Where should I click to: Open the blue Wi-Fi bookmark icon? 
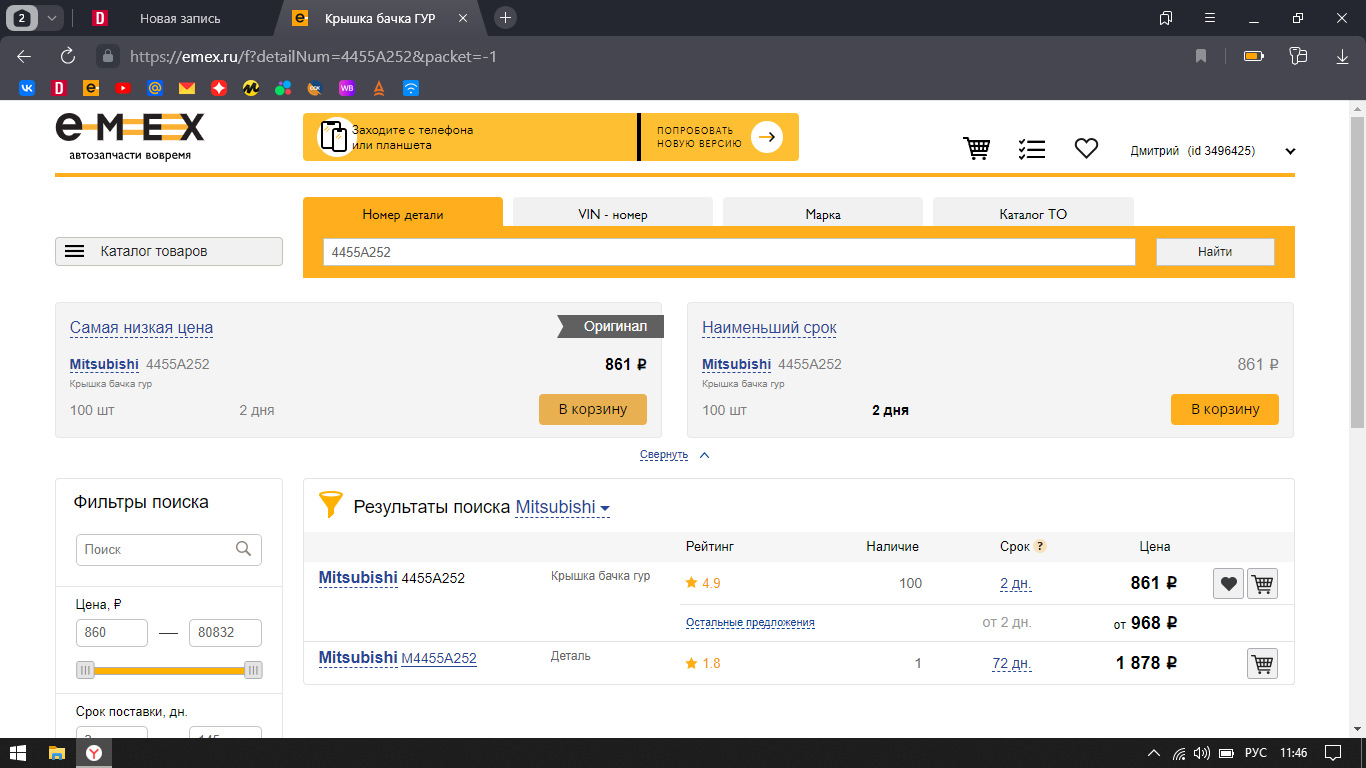(411, 88)
